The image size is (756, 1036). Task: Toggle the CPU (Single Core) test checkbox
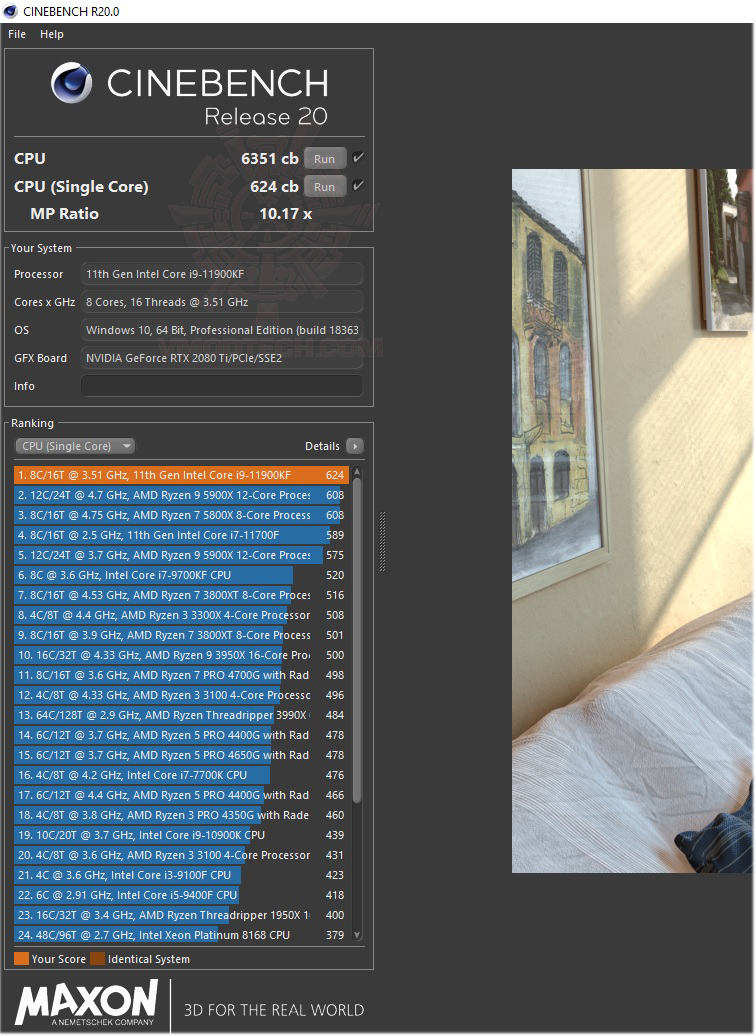click(358, 186)
